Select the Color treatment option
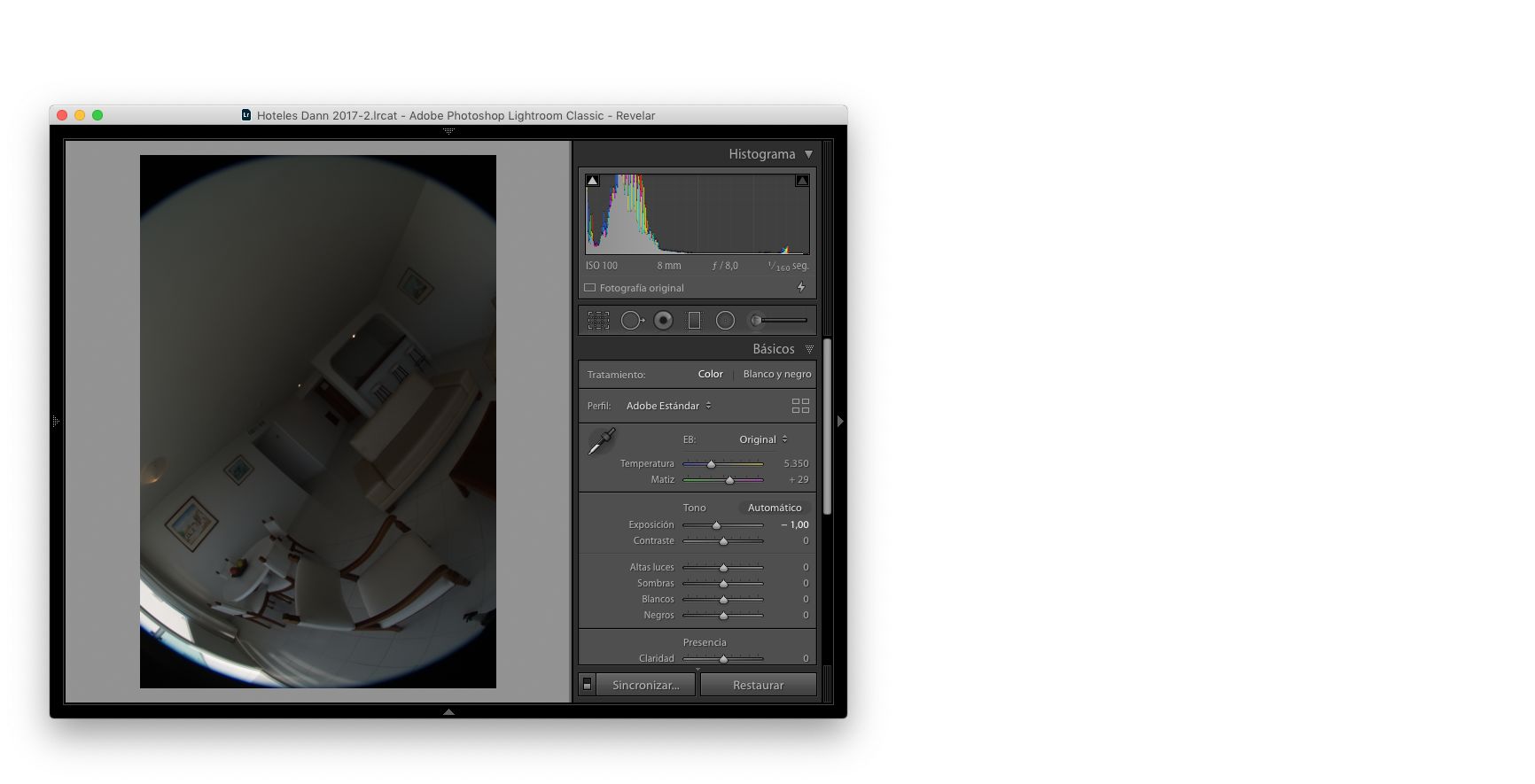Screen dimensions: 1535x784 (x=710, y=374)
